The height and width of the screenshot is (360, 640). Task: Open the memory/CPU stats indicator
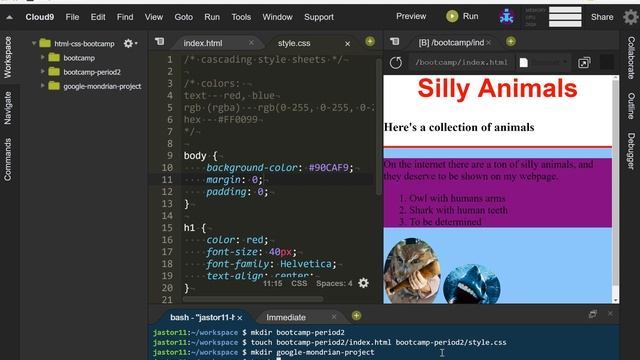tap(553, 17)
